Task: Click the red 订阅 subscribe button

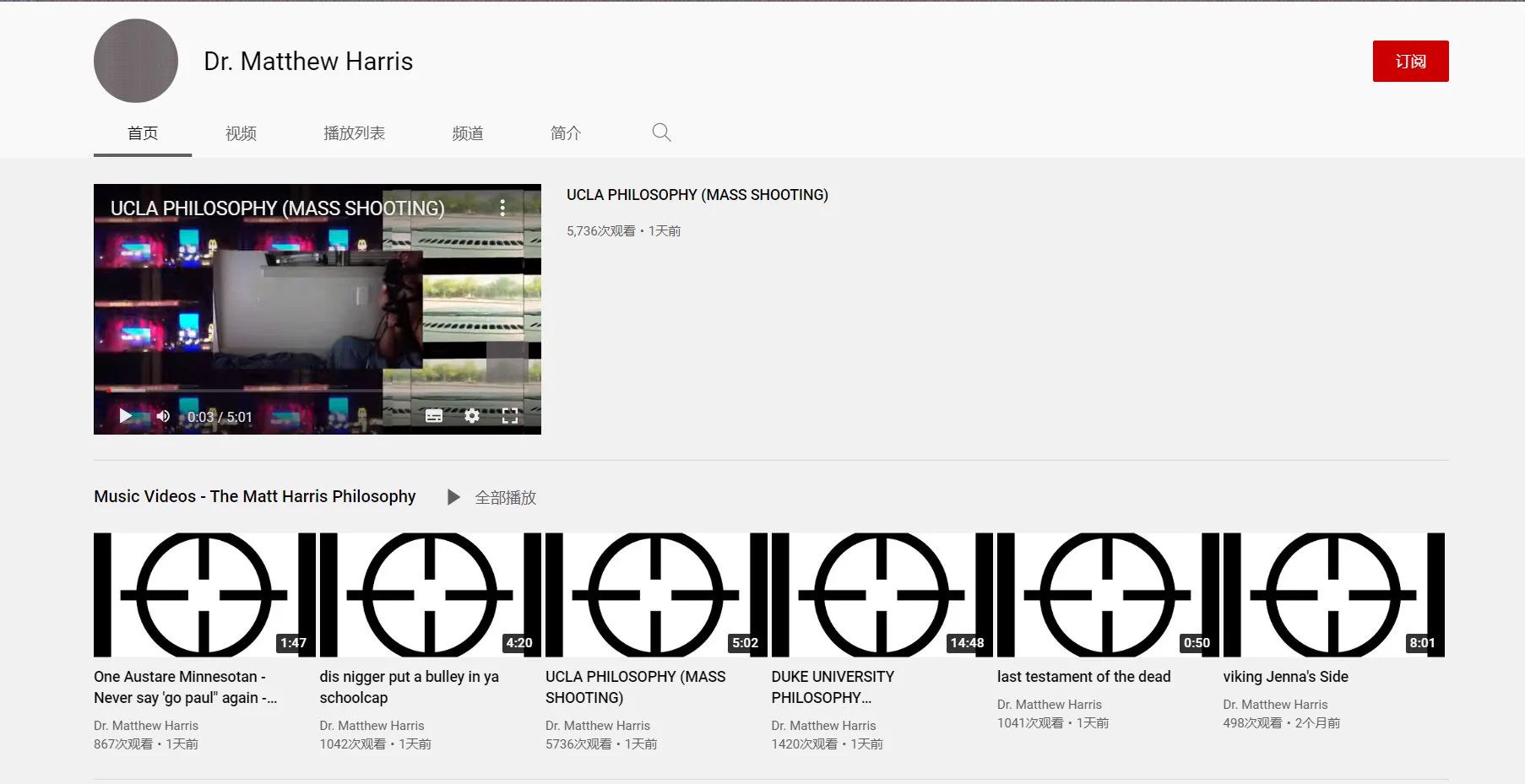Action: 1410,61
